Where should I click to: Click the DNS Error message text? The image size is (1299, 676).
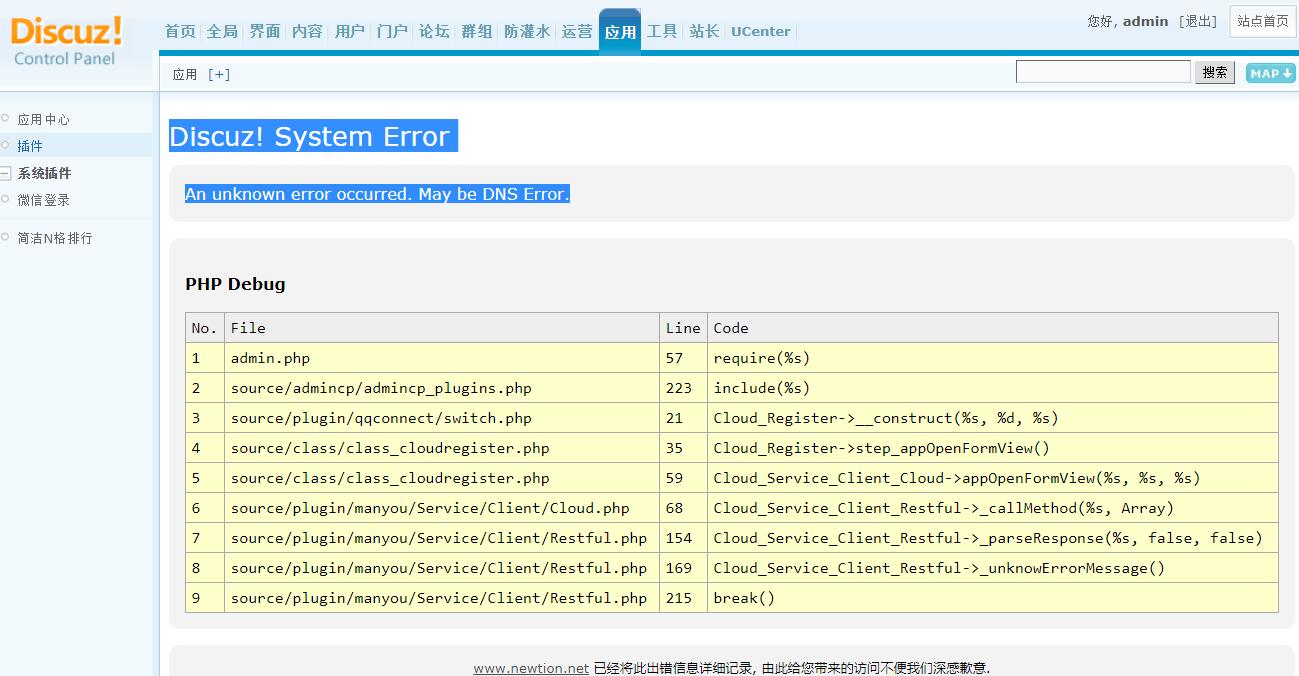pos(377,194)
